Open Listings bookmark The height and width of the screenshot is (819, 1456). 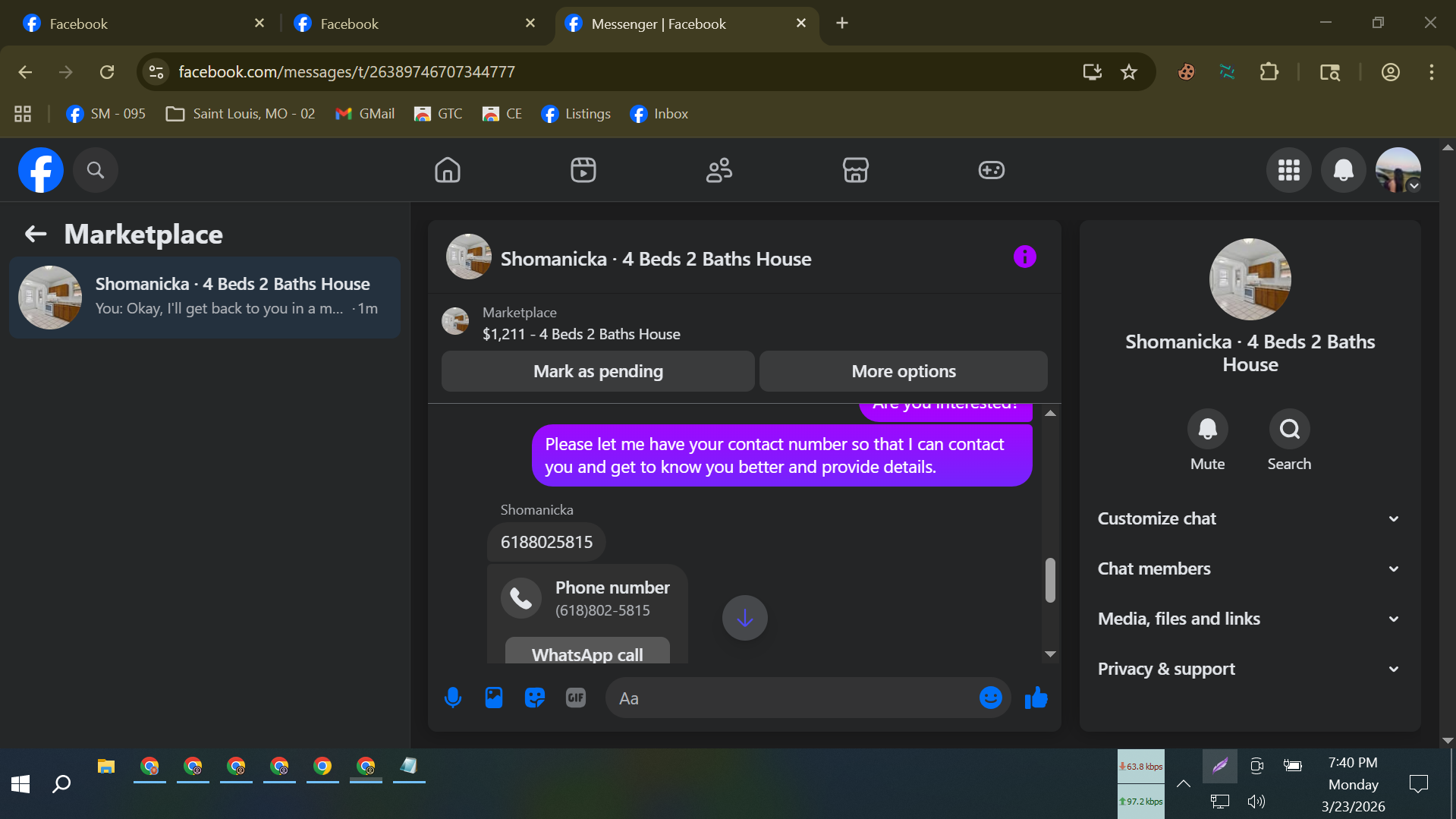coord(576,114)
